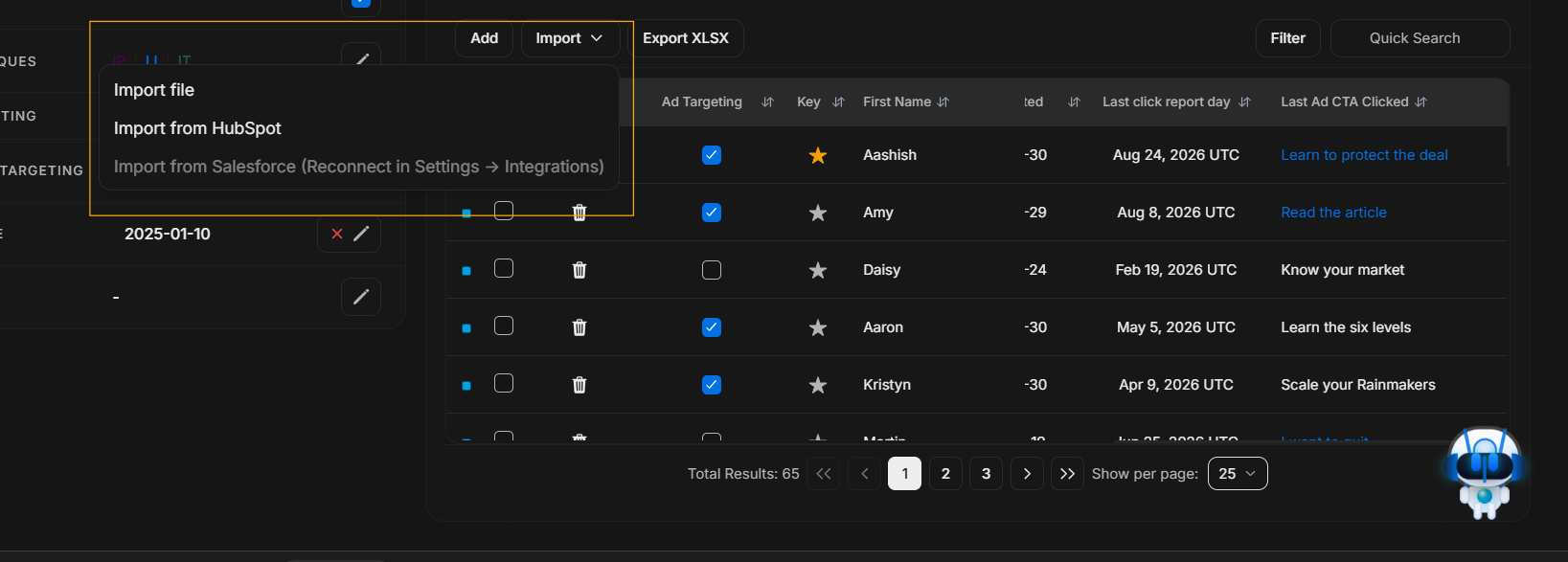
Task: Sort by Key column arrows
Action: point(839,101)
